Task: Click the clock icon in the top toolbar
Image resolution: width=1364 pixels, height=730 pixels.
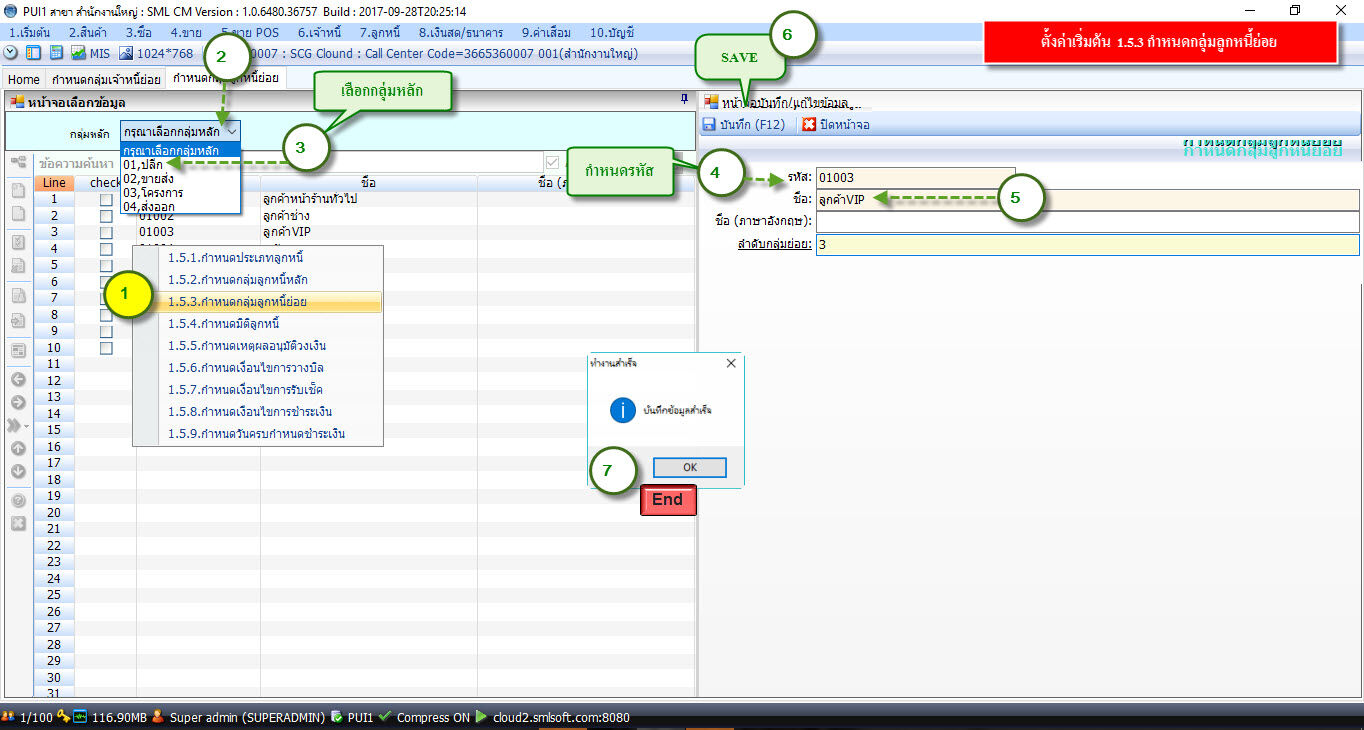Action: click(x=11, y=53)
